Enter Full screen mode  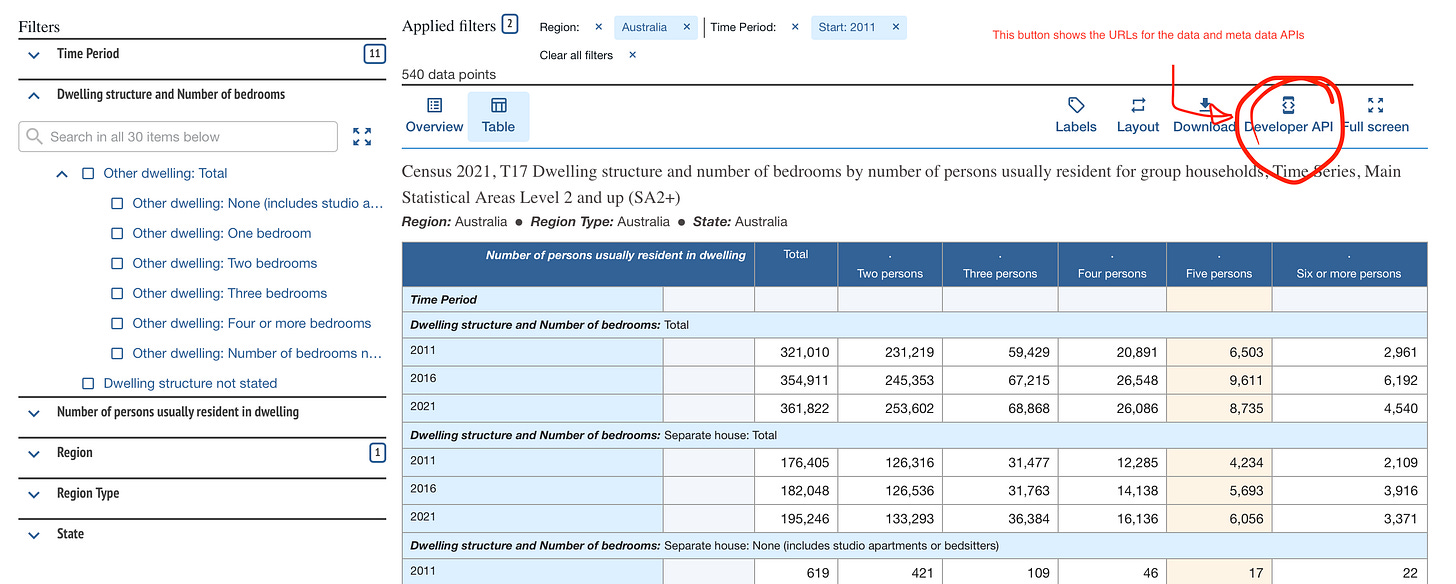point(1375,107)
